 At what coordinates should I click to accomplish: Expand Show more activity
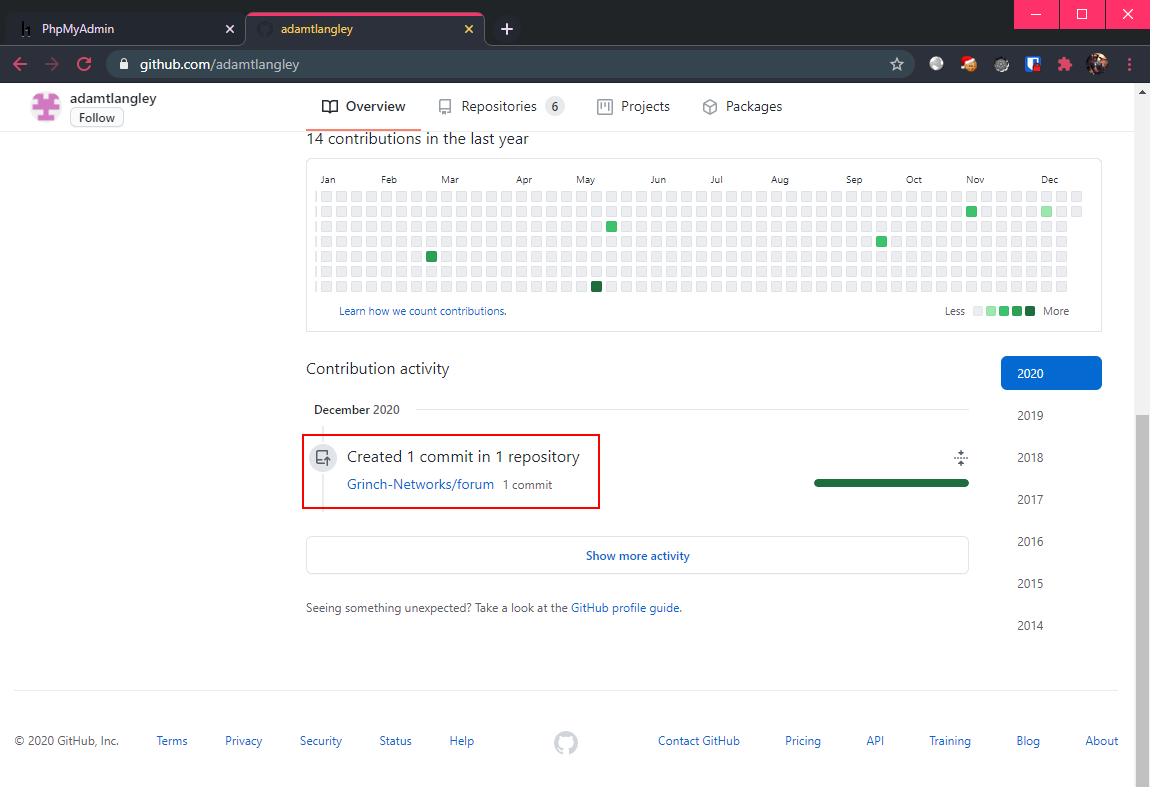tap(637, 555)
